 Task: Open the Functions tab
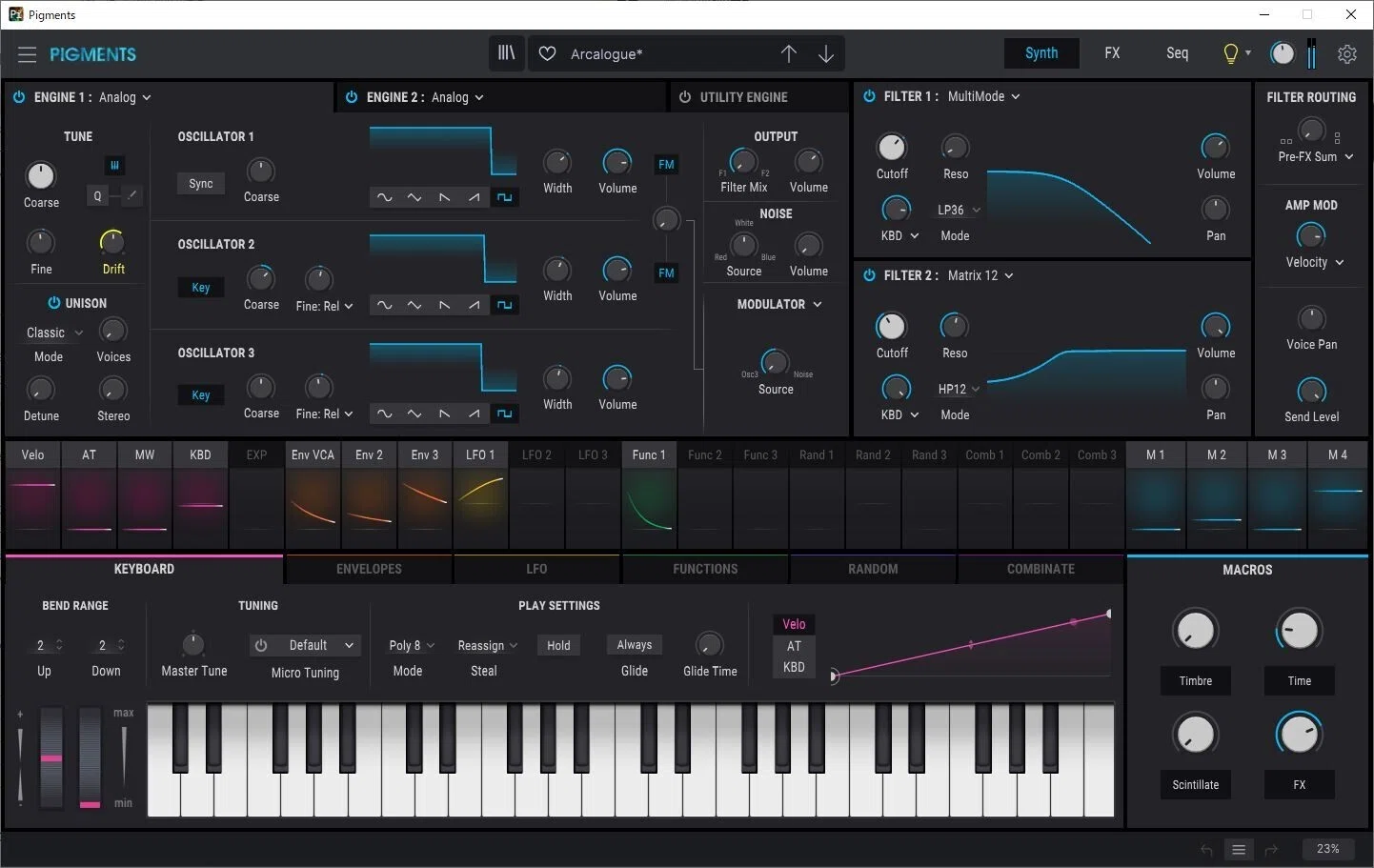pos(705,569)
